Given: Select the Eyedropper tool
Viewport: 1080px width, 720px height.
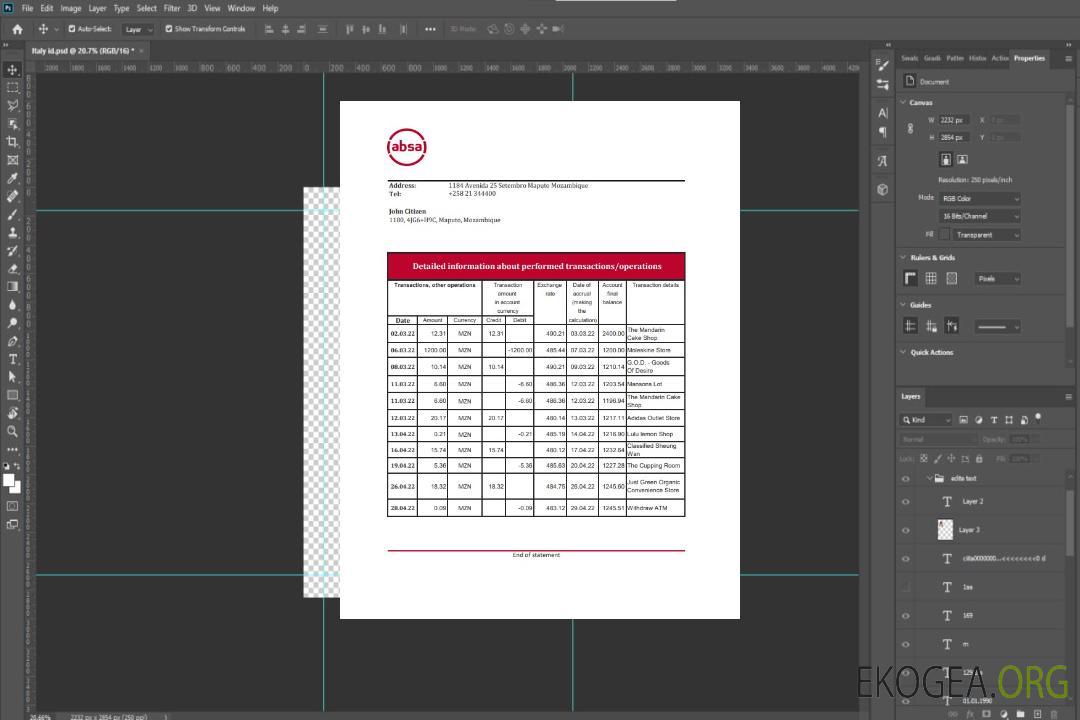Looking at the screenshot, I should pyautogui.click(x=13, y=178).
